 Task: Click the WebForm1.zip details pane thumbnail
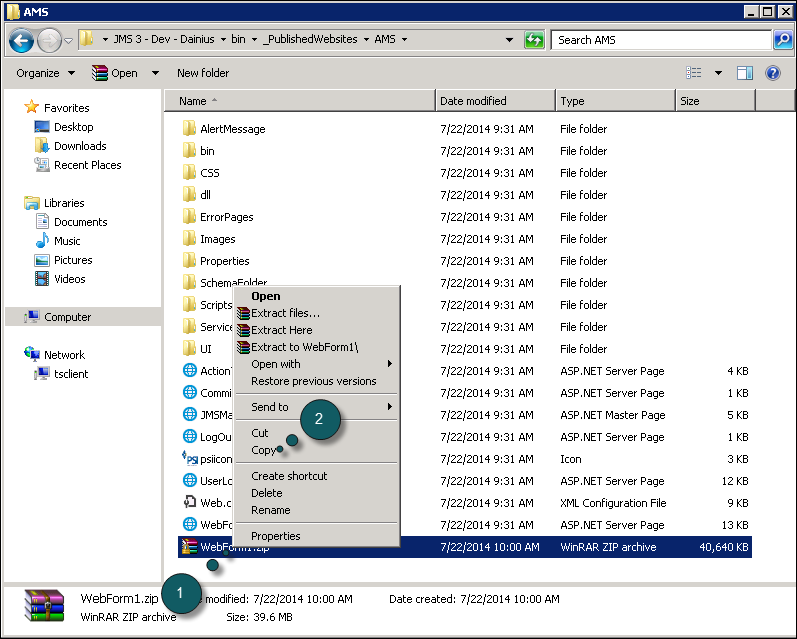point(45,605)
